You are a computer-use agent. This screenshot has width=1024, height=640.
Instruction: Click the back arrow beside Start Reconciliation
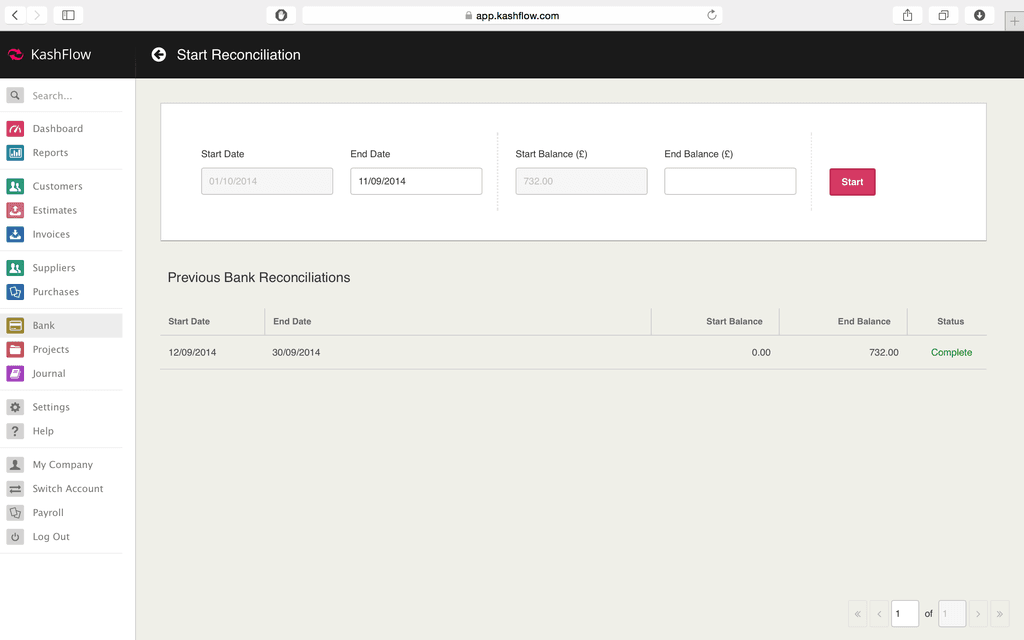point(158,55)
